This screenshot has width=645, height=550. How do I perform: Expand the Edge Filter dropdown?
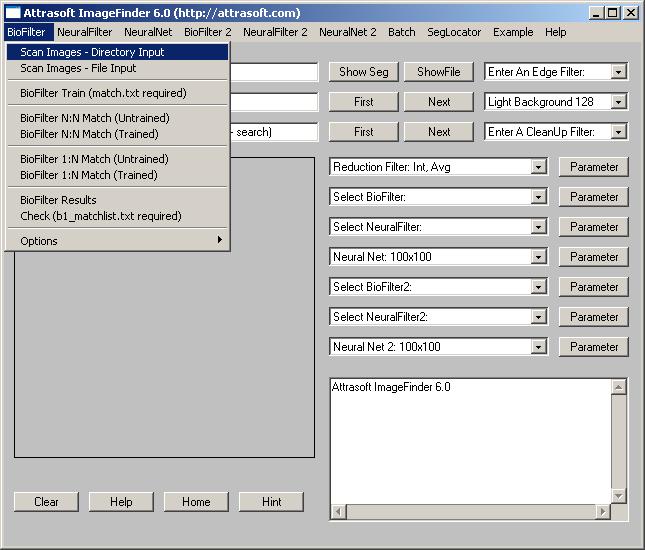pos(619,72)
